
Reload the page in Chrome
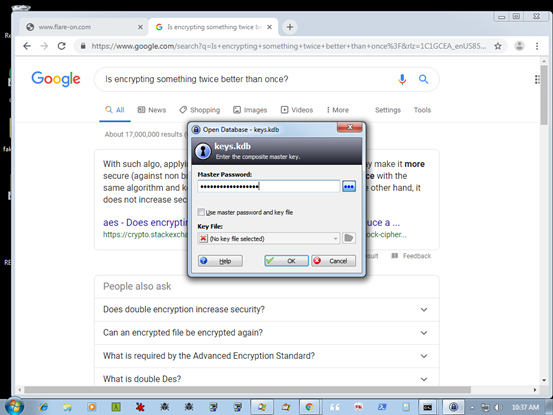coord(62,46)
